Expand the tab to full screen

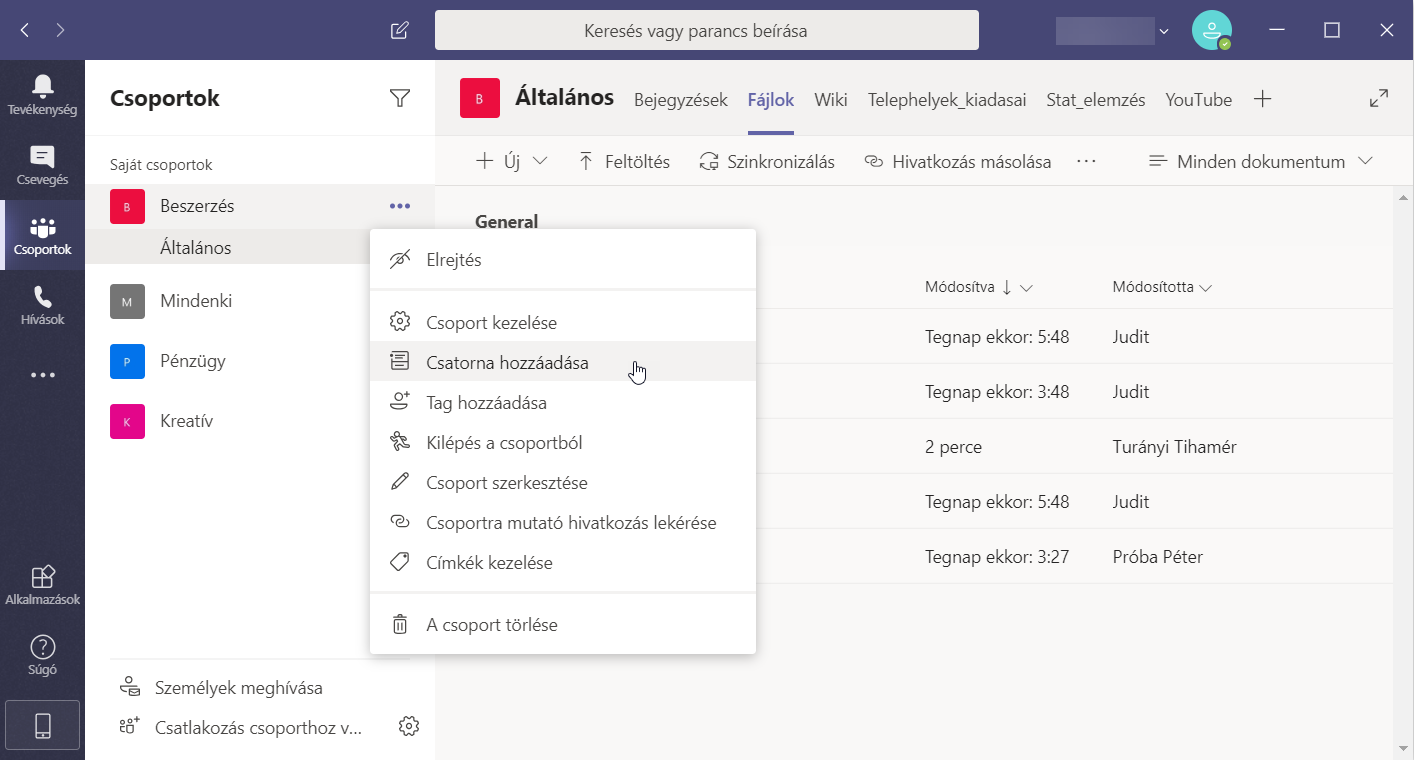tap(1378, 99)
